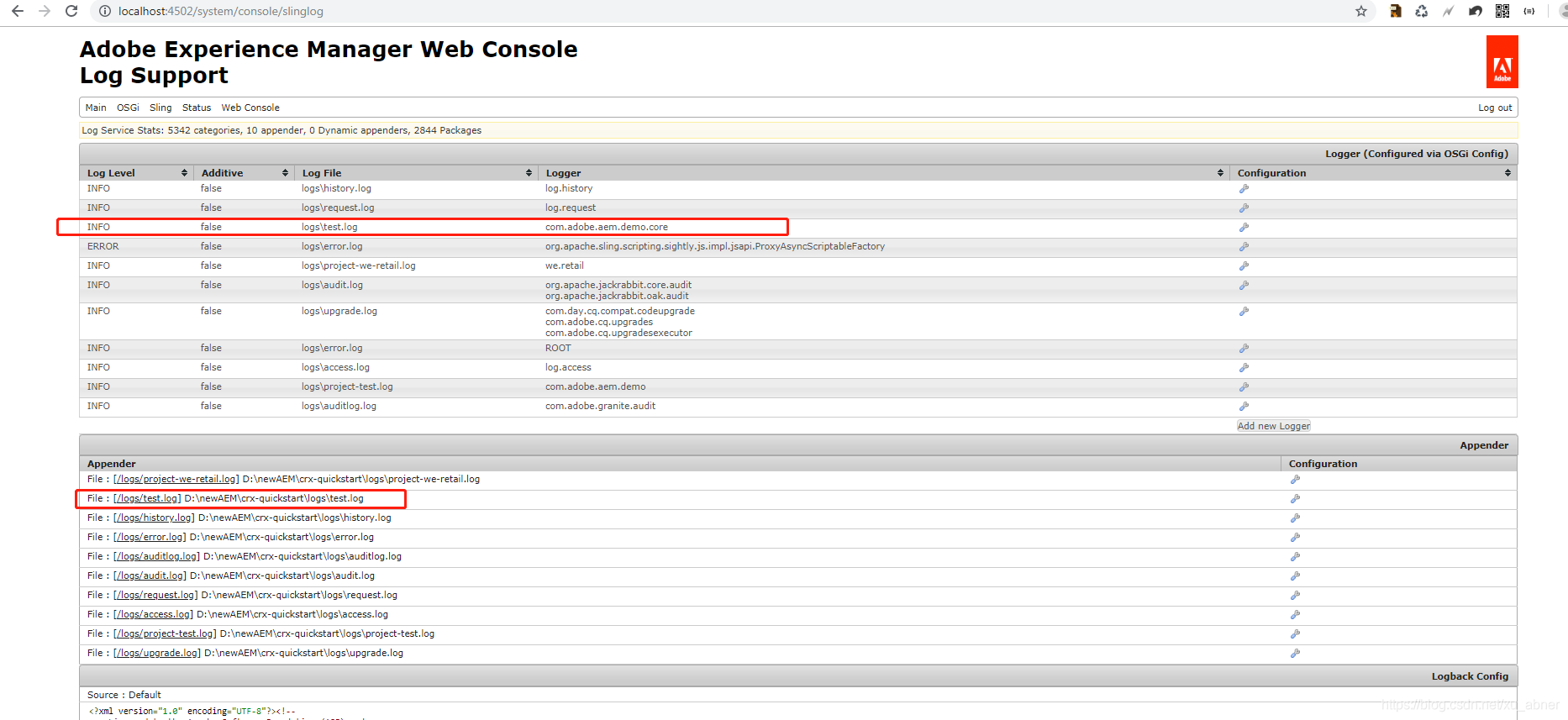Open the /logs/project-we-retail.log link
The height and width of the screenshot is (720, 1568).
click(176, 480)
